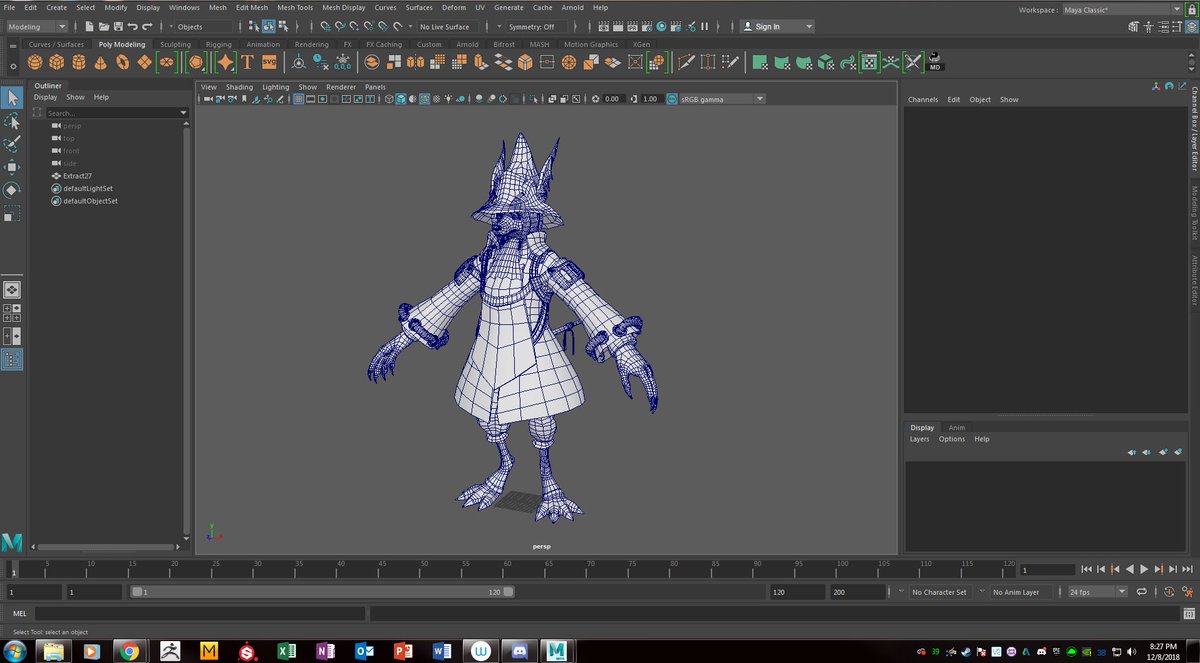
Task: Open the Modeling menu set dropdown
Action: 37,26
